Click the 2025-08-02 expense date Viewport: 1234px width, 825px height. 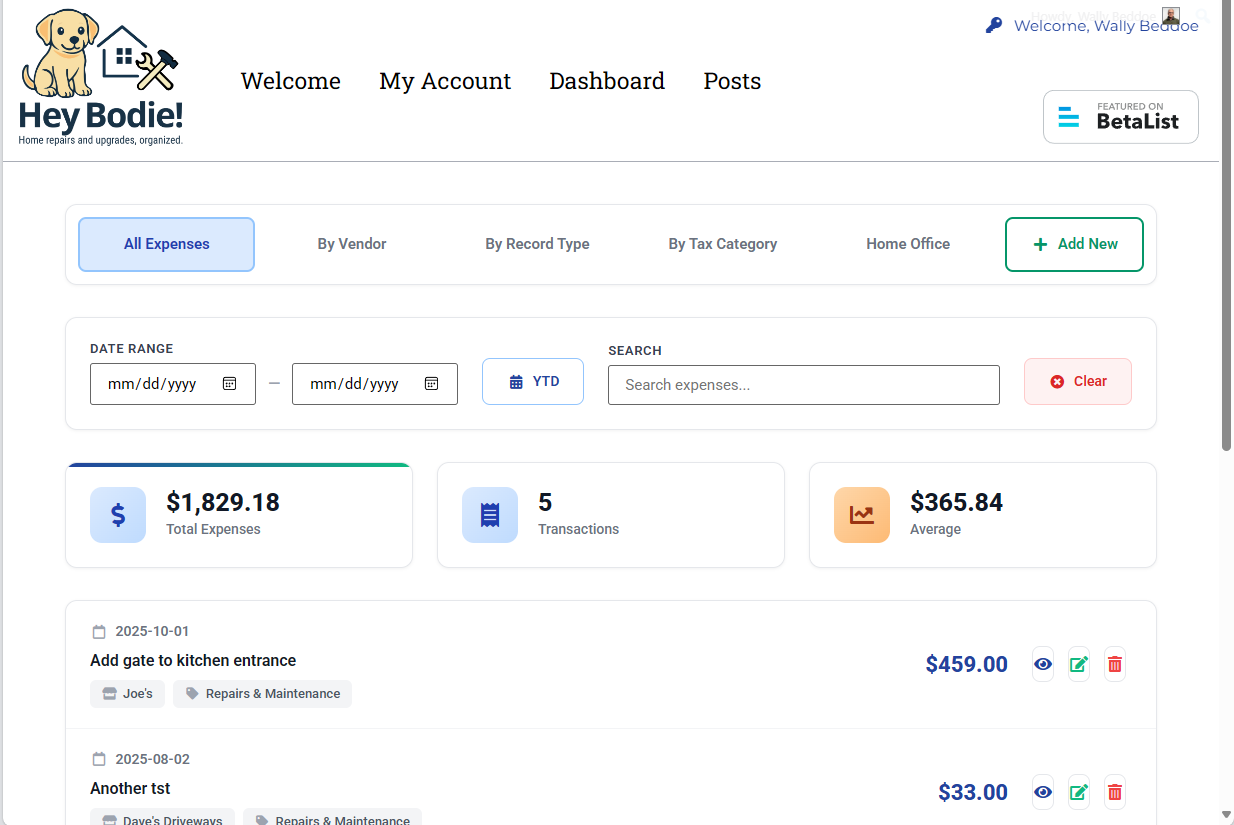coord(152,760)
